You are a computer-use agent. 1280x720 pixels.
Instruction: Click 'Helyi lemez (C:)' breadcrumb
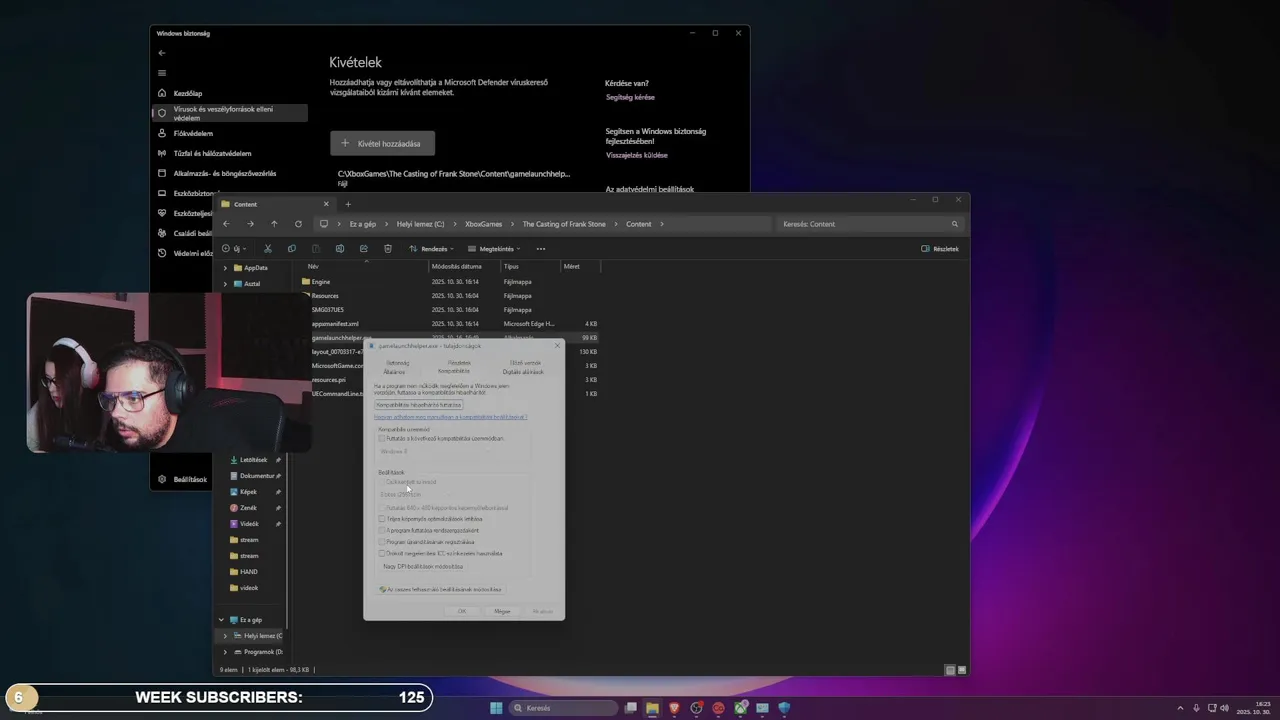[421, 224]
